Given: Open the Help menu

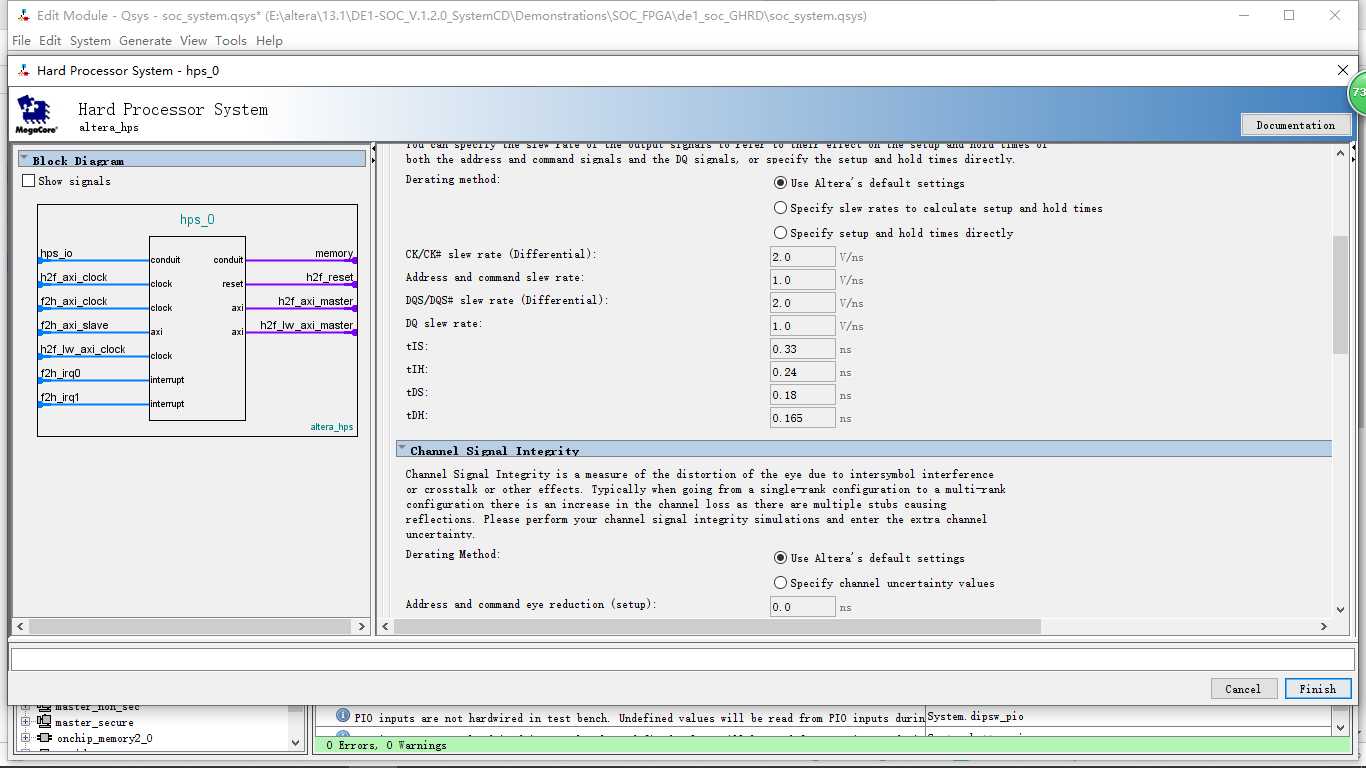Looking at the screenshot, I should click(x=269, y=41).
